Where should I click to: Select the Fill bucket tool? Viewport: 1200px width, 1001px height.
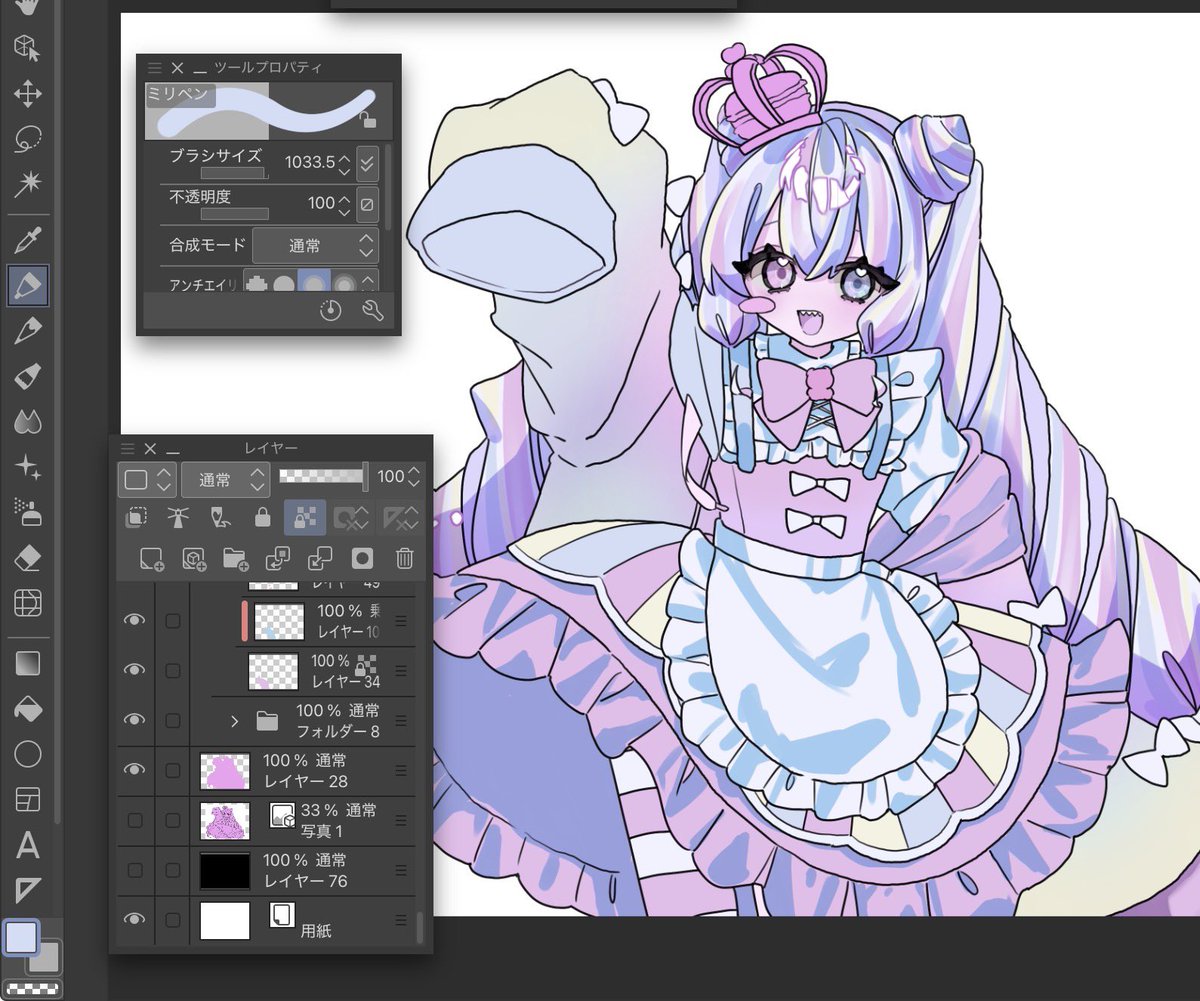[27, 709]
